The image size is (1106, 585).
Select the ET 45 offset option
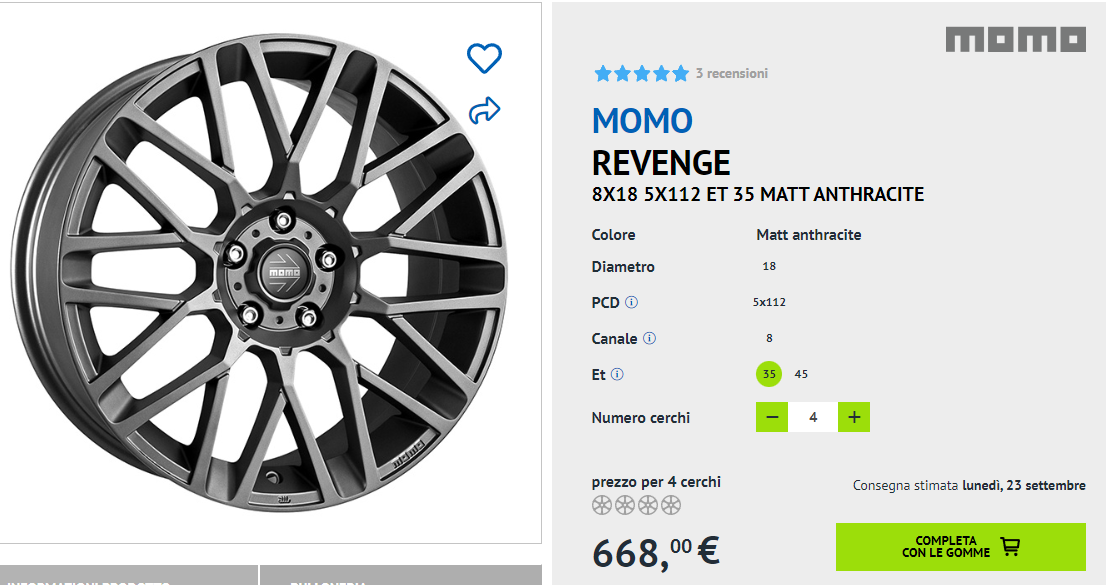pyautogui.click(x=801, y=374)
